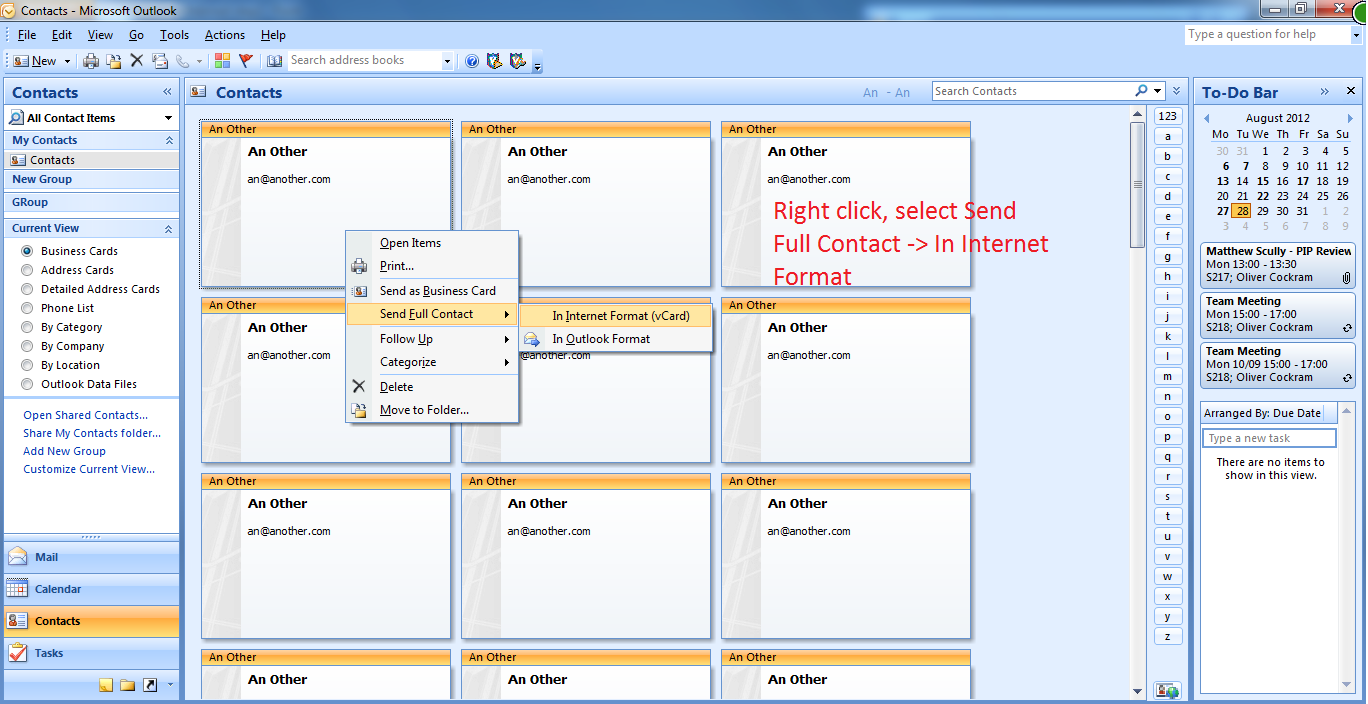Click the Delete X icon in the toolbar

tap(137, 61)
